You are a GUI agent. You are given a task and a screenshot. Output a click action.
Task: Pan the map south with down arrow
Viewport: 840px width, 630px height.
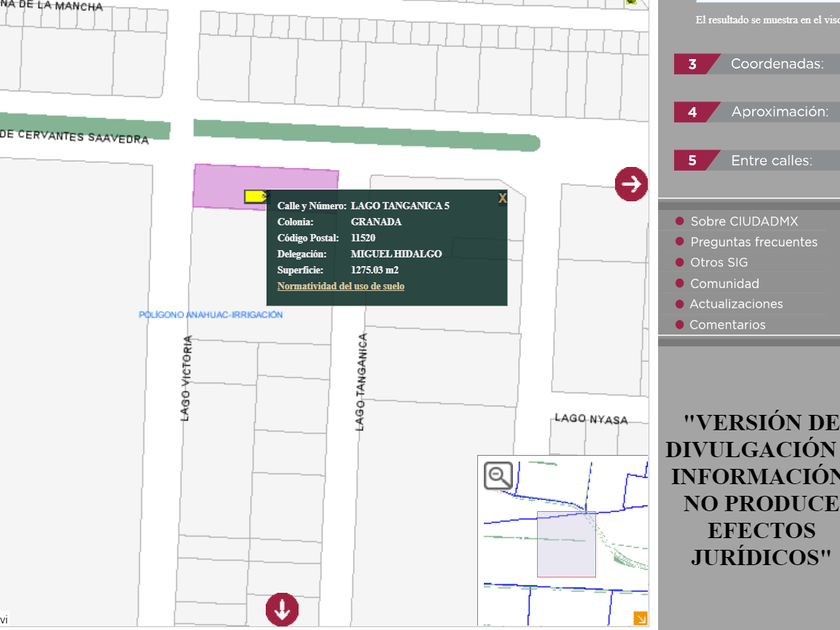point(281,608)
